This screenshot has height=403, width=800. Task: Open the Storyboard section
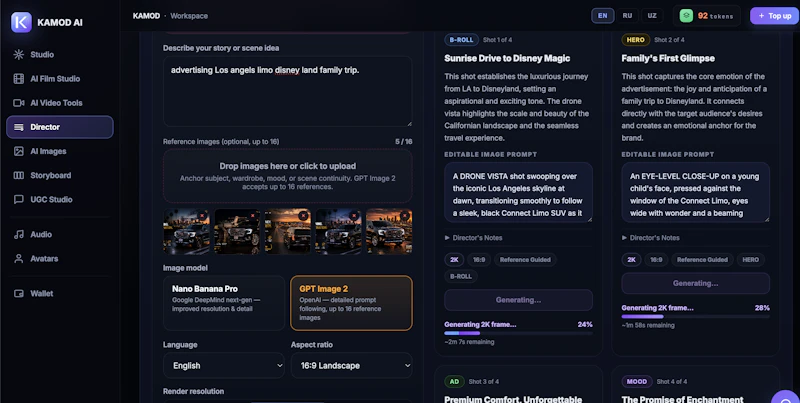[x=60, y=175]
